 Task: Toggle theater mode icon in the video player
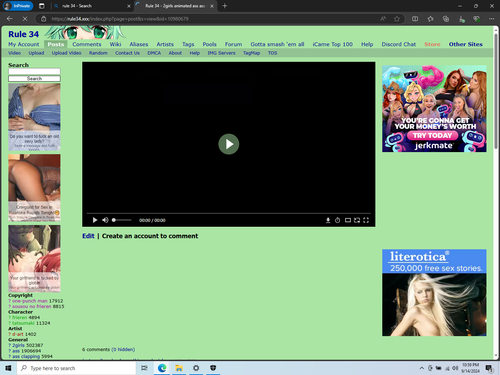click(x=348, y=220)
